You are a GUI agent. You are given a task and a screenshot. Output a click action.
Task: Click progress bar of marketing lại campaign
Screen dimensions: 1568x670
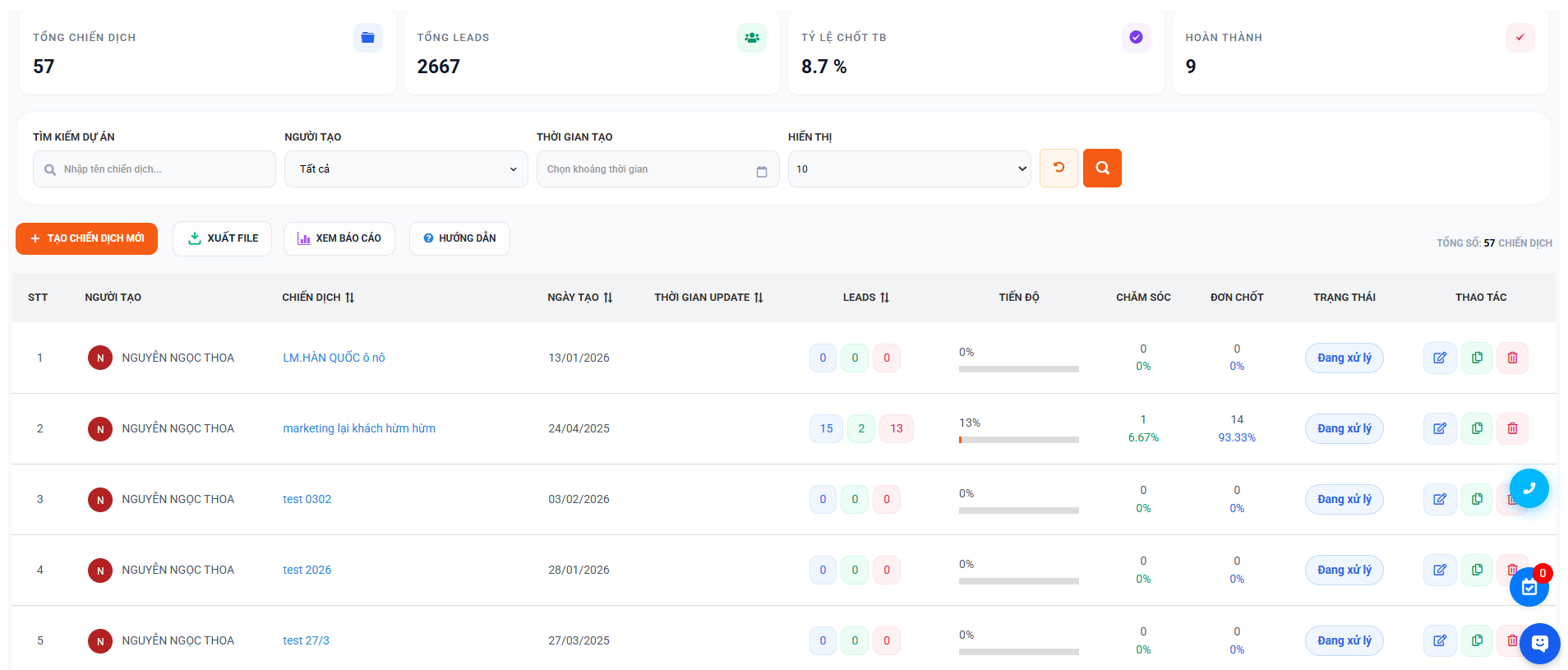point(1018,440)
